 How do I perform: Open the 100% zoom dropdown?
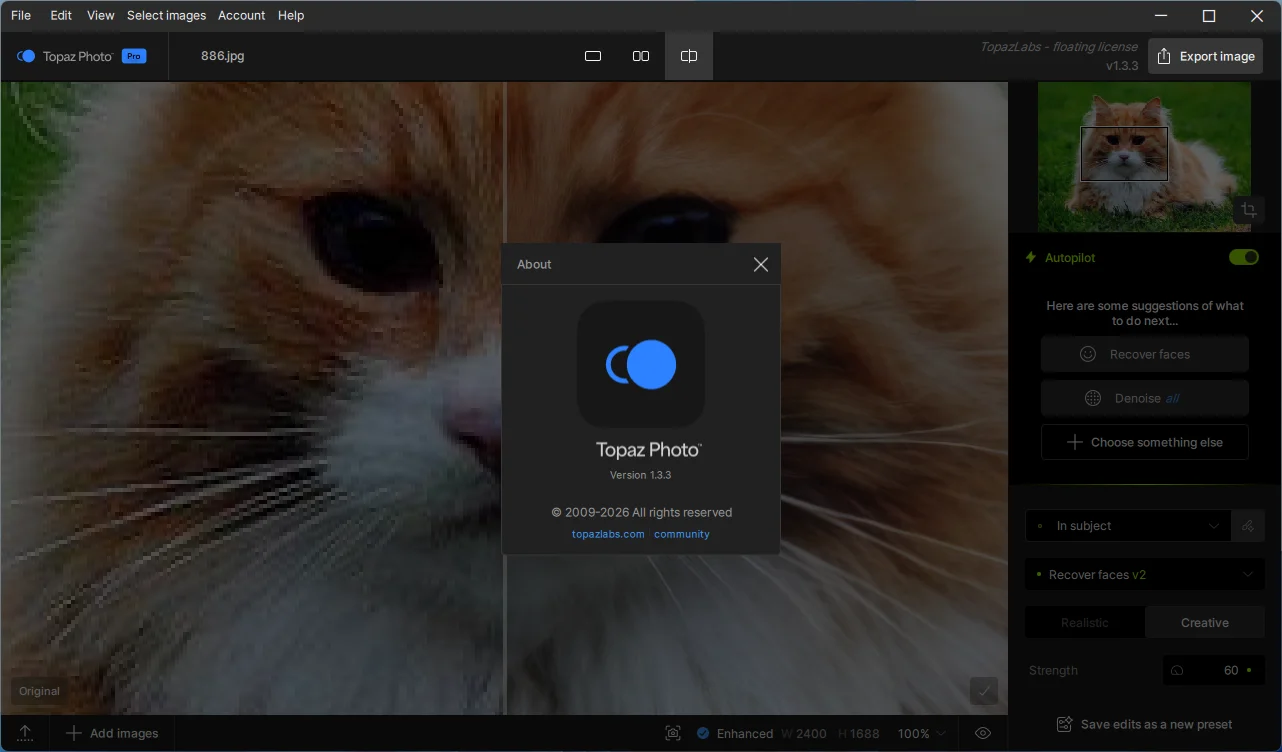click(921, 733)
